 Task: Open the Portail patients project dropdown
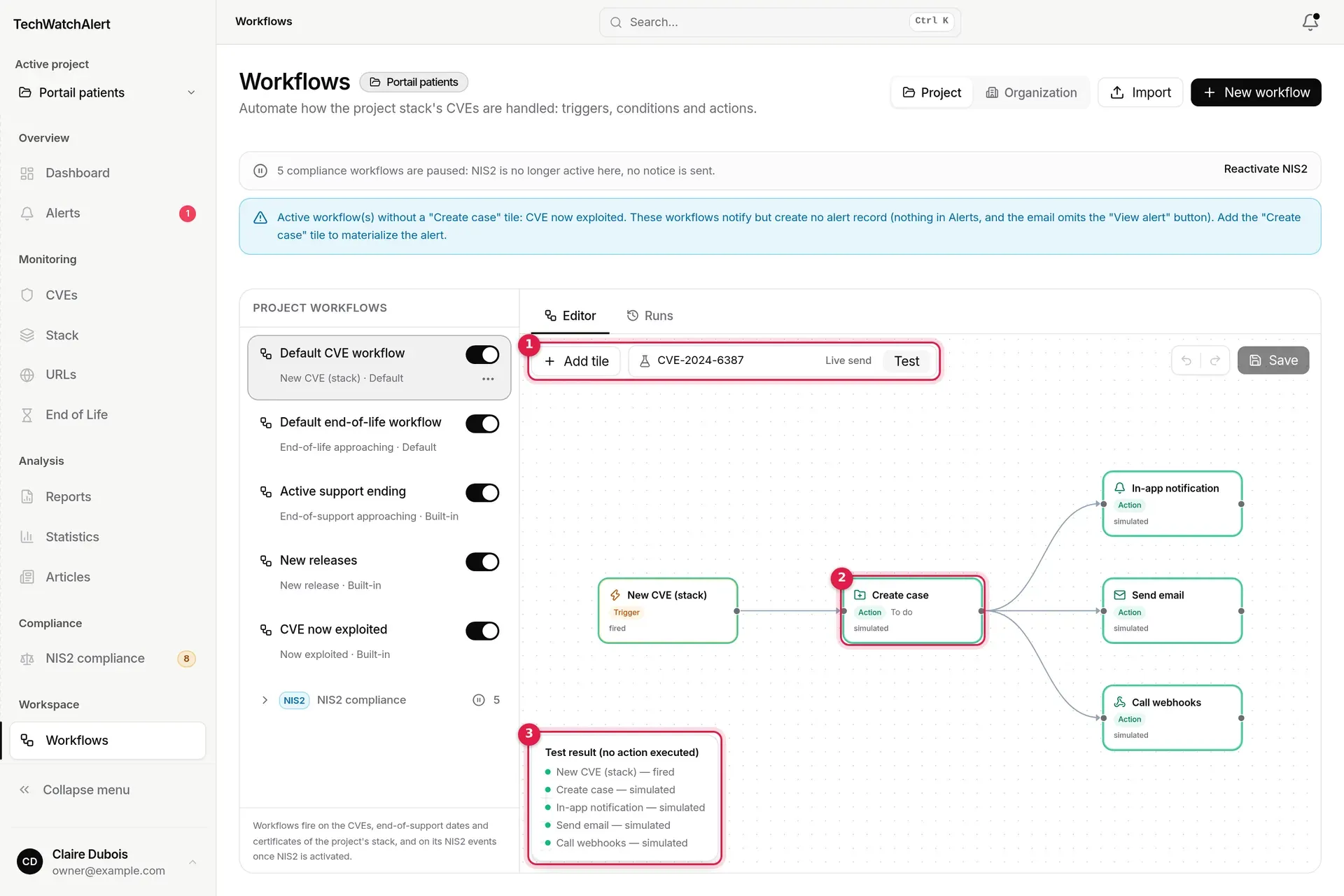(x=107, y=92)
